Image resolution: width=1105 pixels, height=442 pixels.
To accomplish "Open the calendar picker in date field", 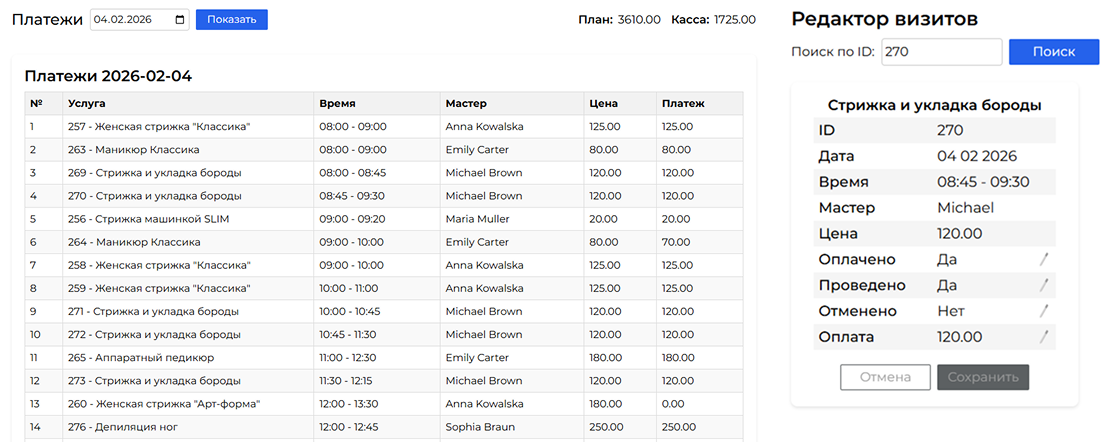I will (x=180, y=20).
